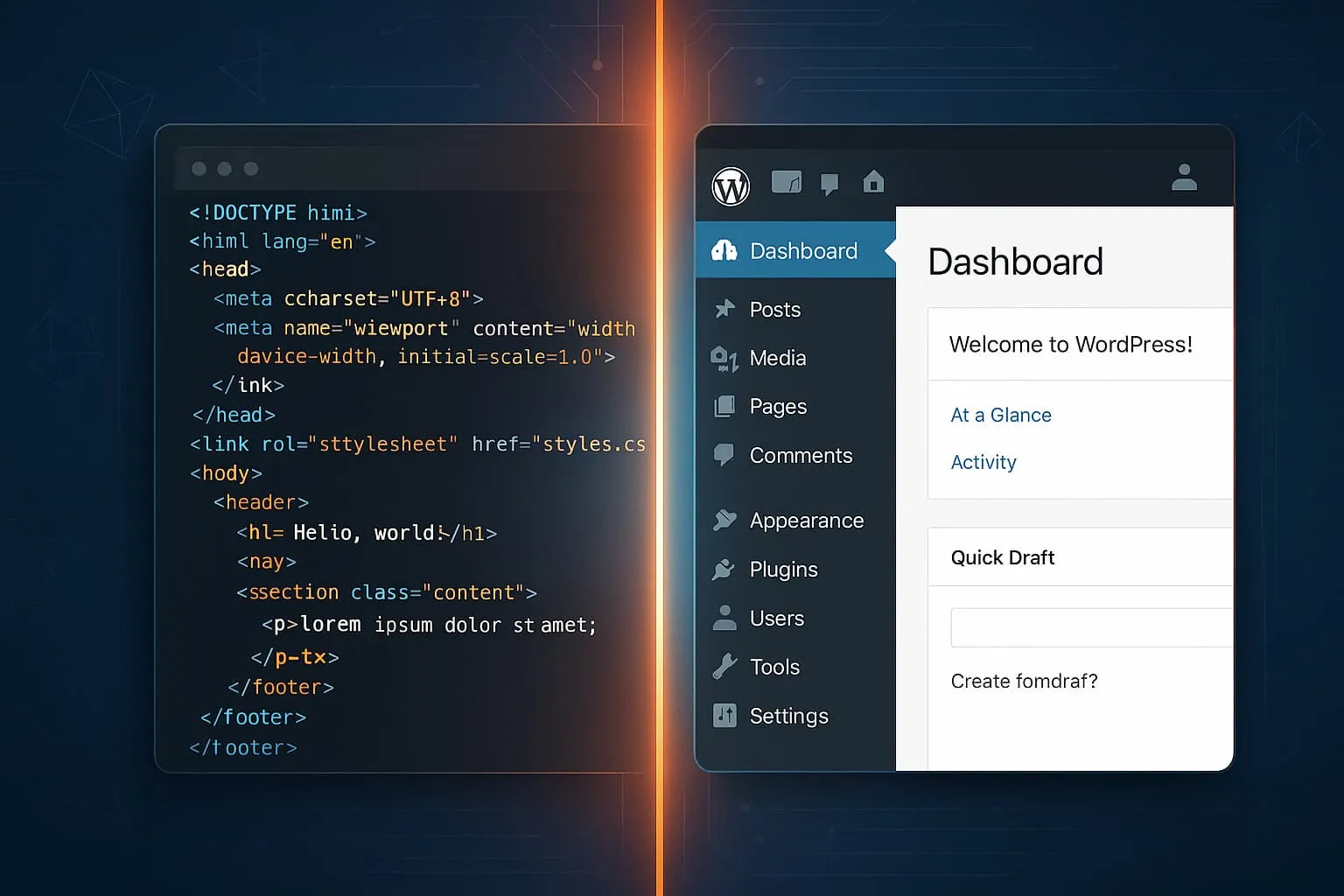Click the WordPress logo icon
The image size is (1344, 896).
(x=731, y=185)
